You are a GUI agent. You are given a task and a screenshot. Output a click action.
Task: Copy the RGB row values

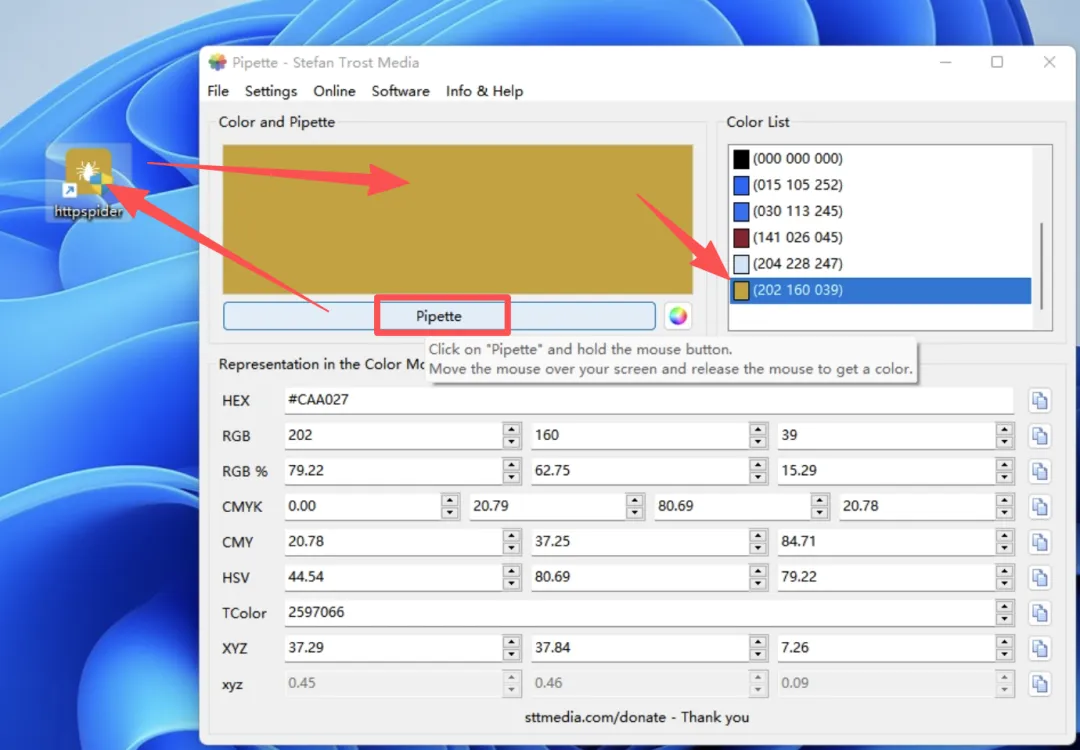point(1040,436)
